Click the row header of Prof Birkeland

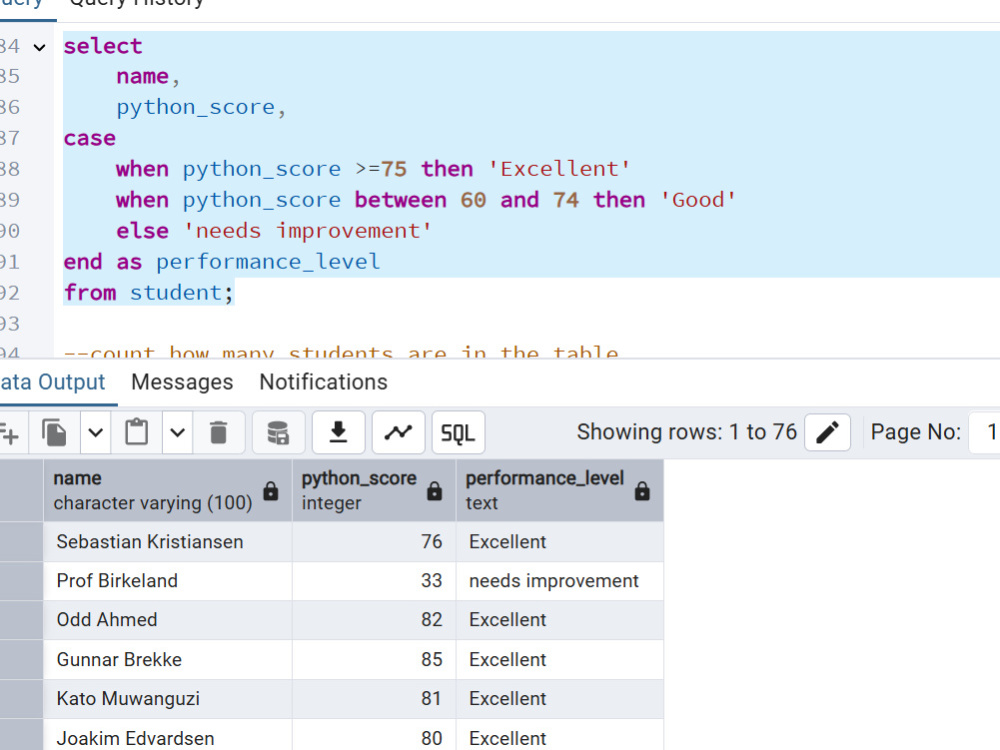pyautogui.click(x=21, y=581)
